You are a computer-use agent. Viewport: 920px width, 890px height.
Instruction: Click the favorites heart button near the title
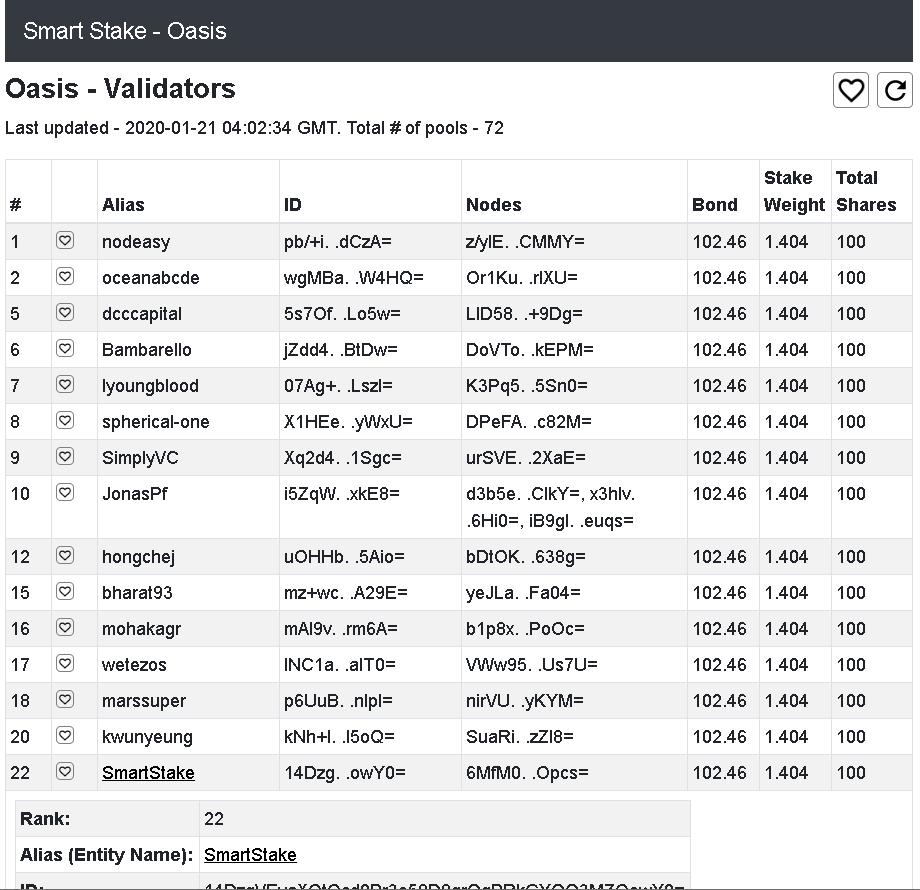coord(851,90)
